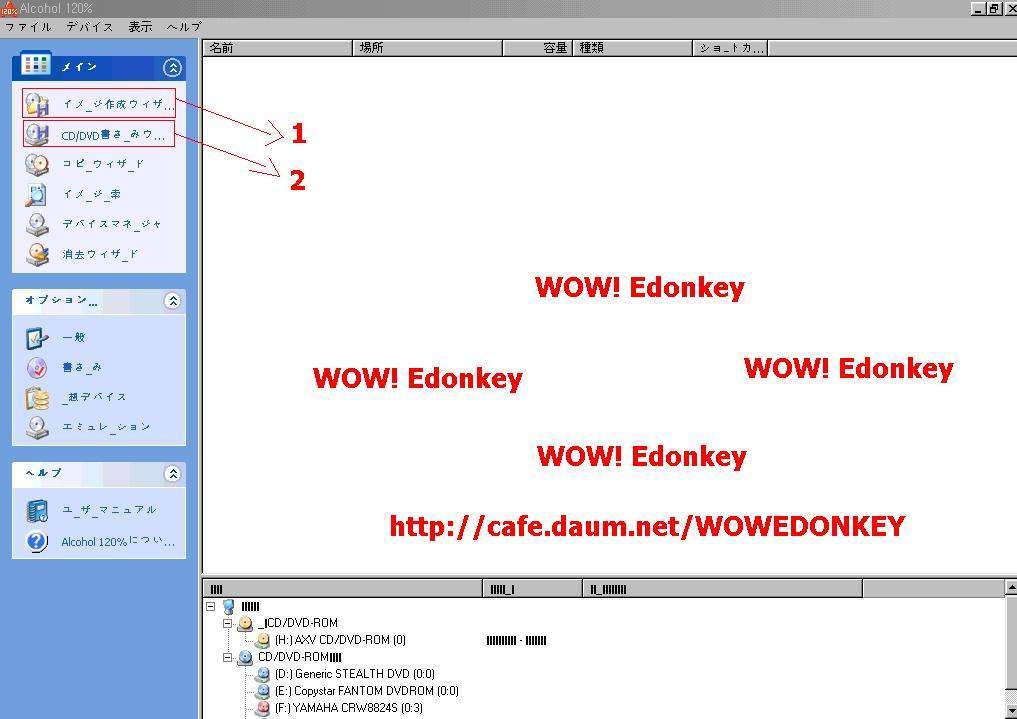The width and height of the screenshot is (1017, 719).
Task: Sort by 場所 column header
Action: (427, 48)
